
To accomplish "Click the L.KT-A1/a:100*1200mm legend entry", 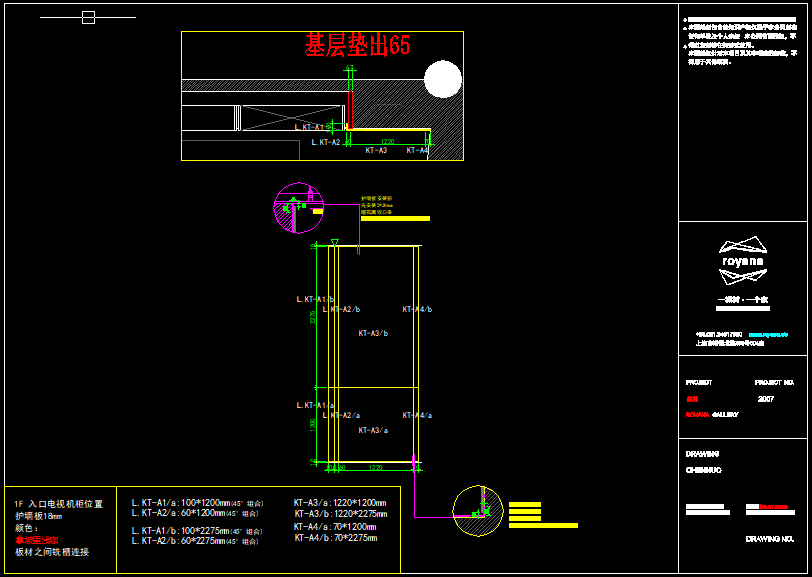I will (196, 503).
